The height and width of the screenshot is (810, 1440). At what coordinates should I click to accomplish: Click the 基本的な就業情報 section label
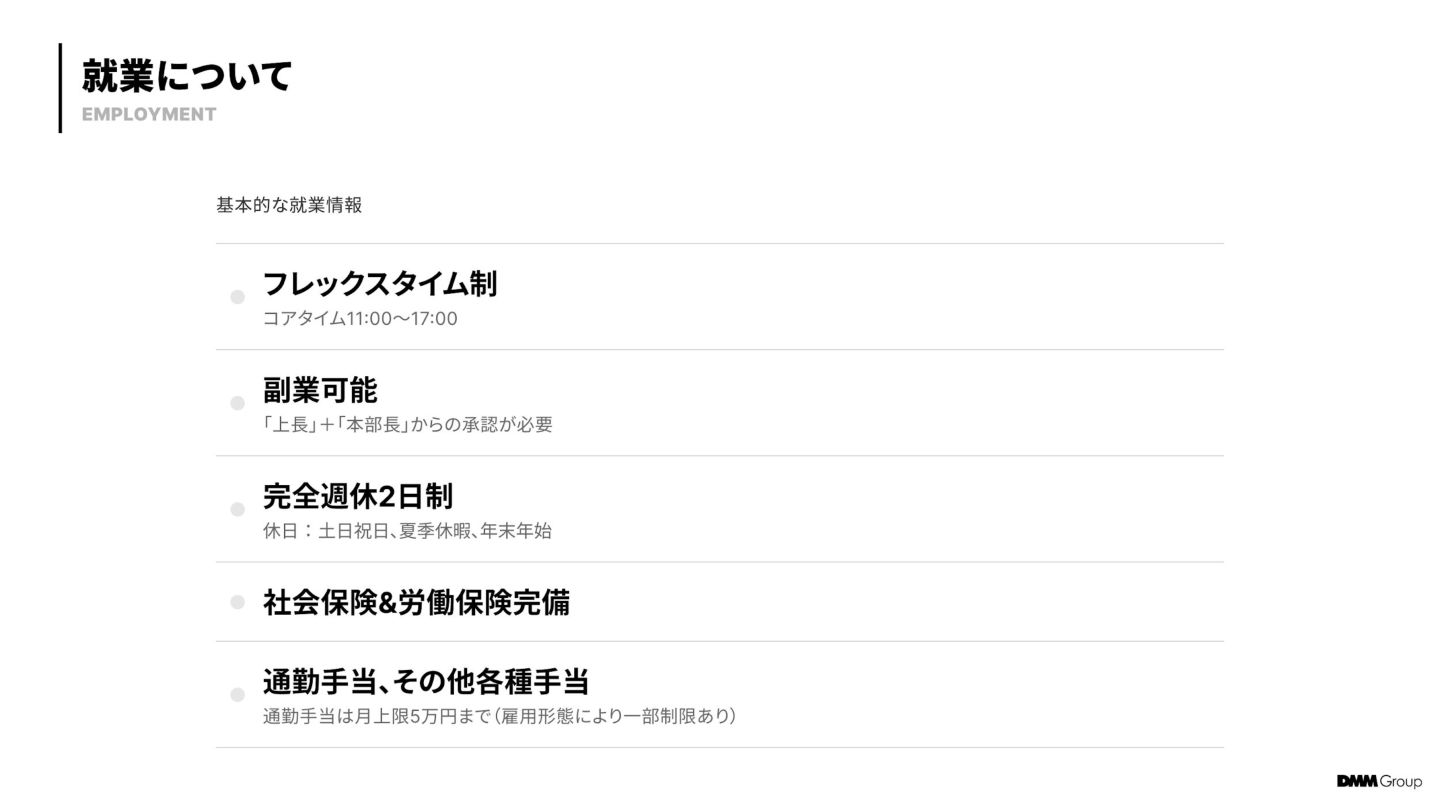click(x=289, y=205)
